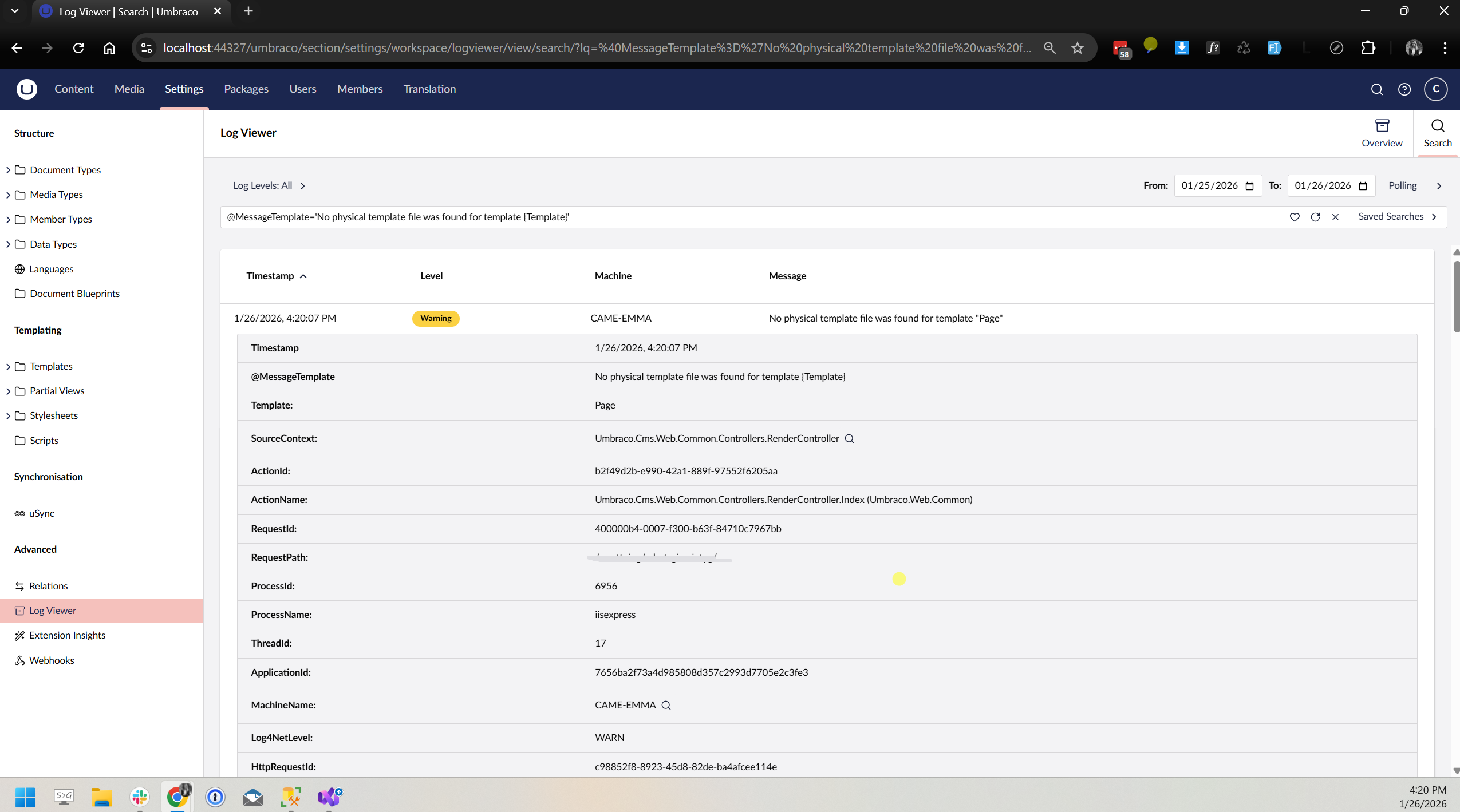Search by SourceContext using its magnifier icon
Screen dimensions: 1460x812
pyautogui.click(x=849, y=438)
